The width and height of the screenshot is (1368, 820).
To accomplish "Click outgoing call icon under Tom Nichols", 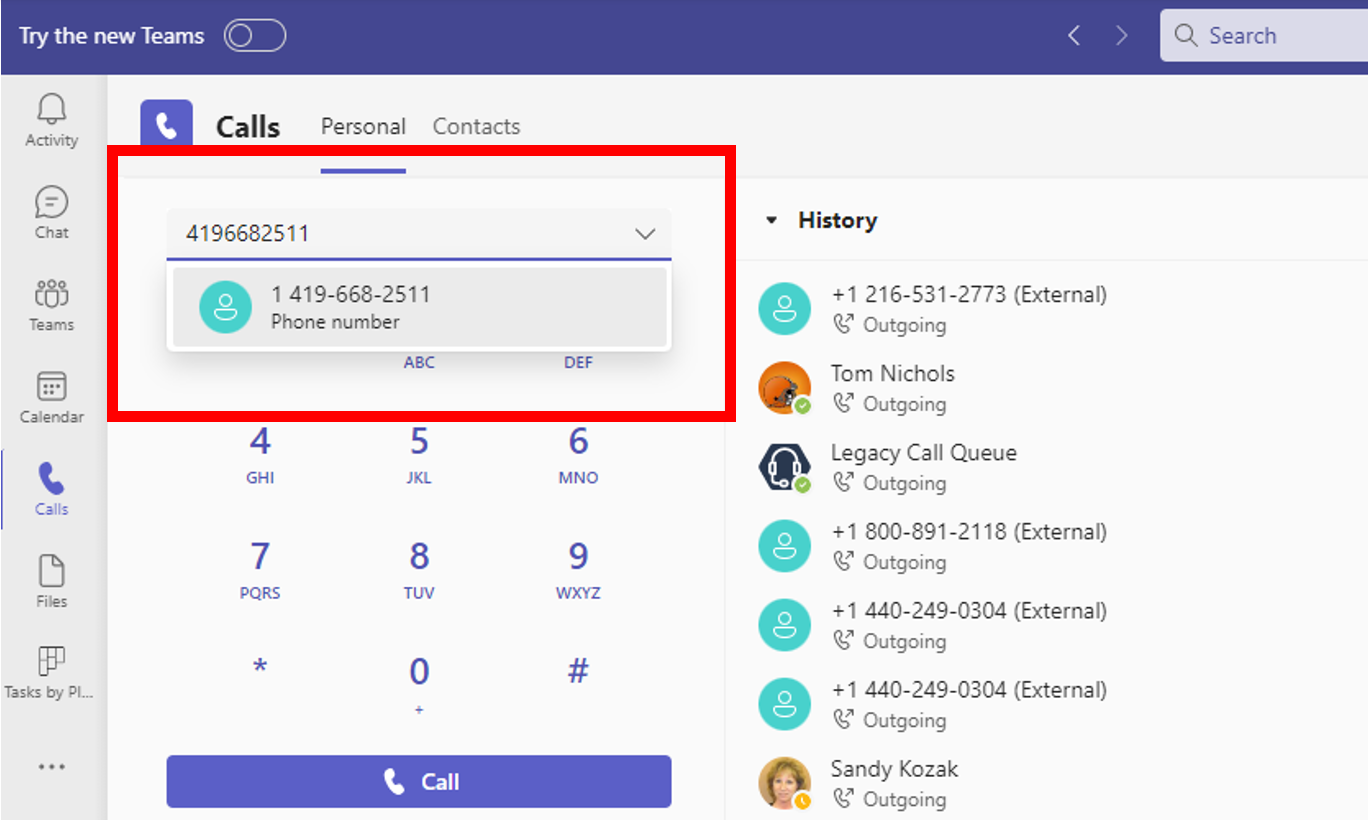I will click(x=844, y=404).
